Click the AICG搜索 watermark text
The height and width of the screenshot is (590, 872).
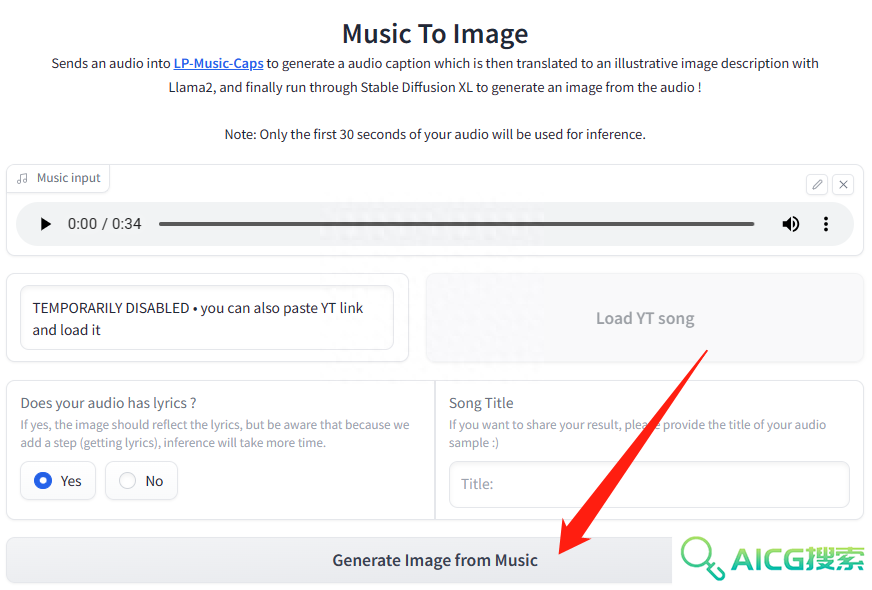pos(798,559)
